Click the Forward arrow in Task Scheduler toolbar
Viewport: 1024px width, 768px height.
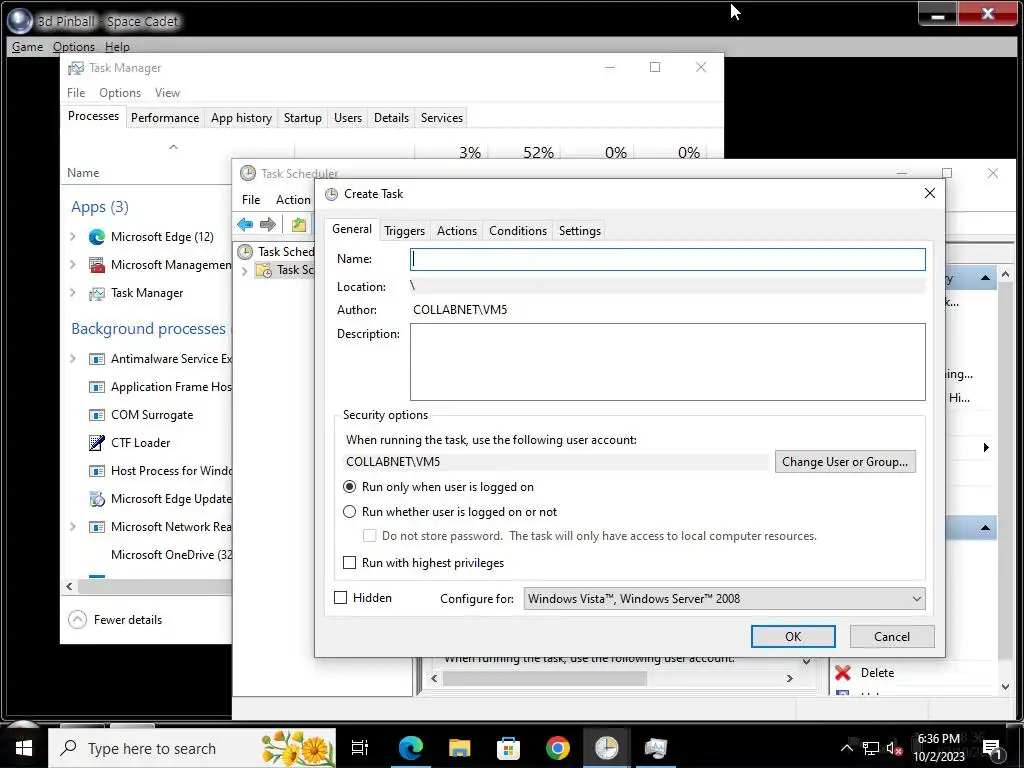(268, 225)
